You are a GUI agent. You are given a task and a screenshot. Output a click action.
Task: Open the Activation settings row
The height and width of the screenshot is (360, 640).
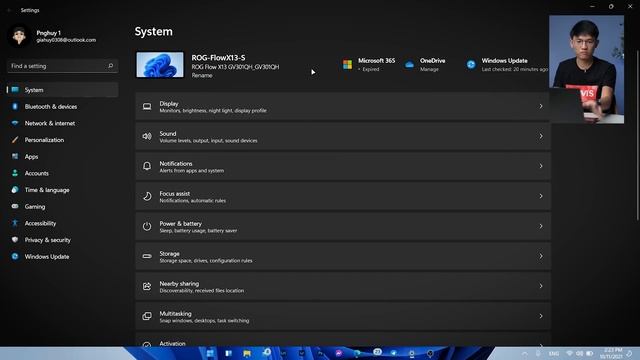343,340
